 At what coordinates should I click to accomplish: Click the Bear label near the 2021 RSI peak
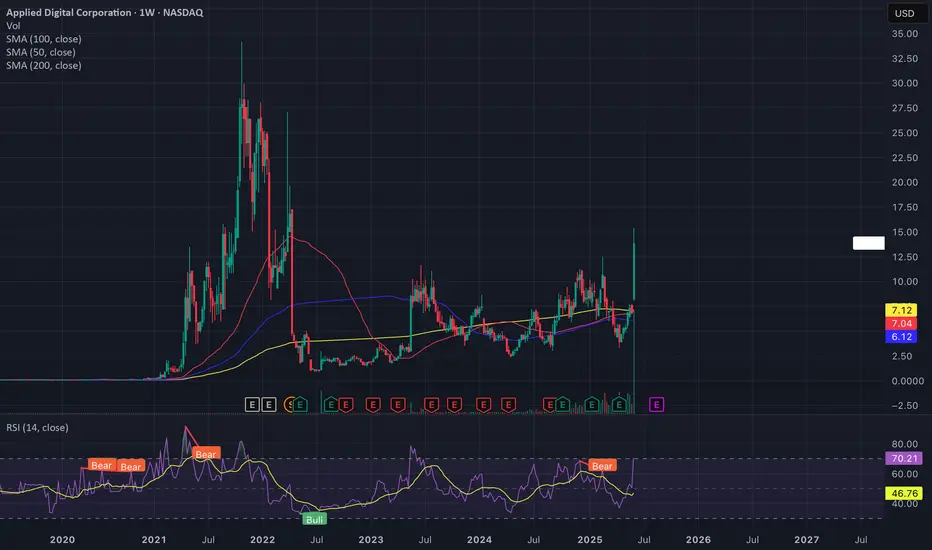[206, 454]
